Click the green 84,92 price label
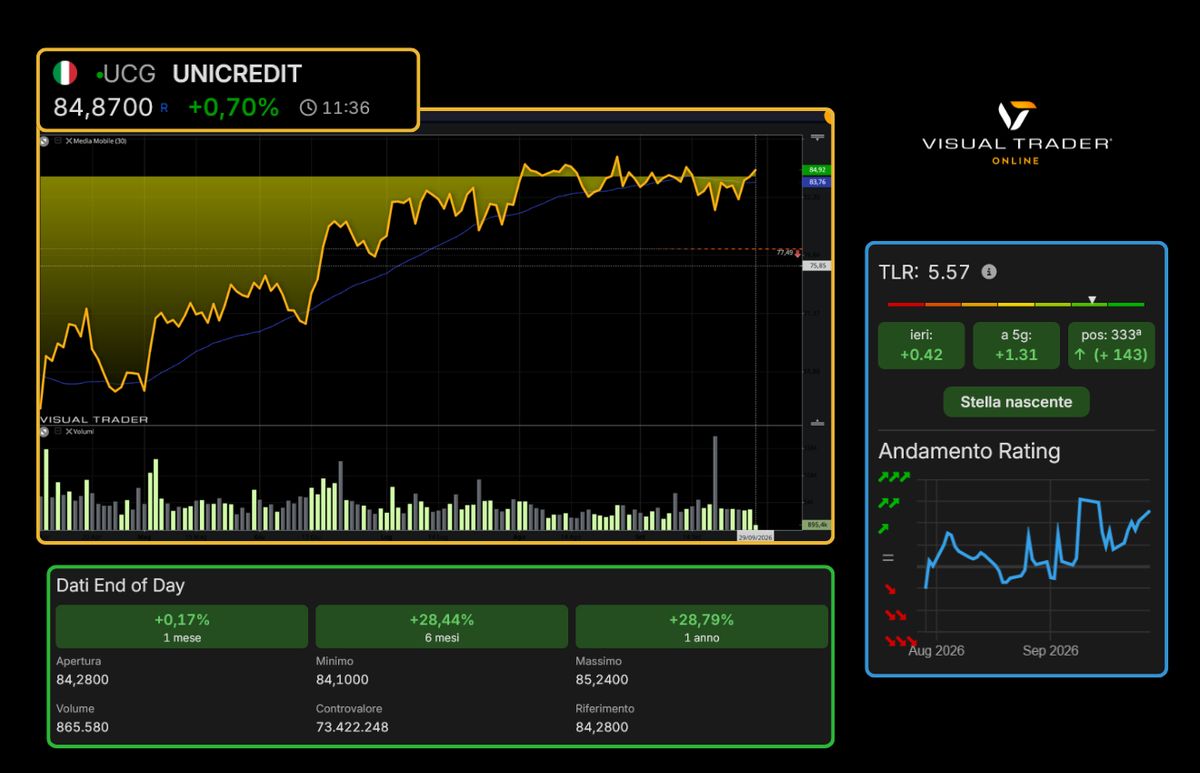Viewport: 1200px width, 773px height. click(x=816, y=171)
